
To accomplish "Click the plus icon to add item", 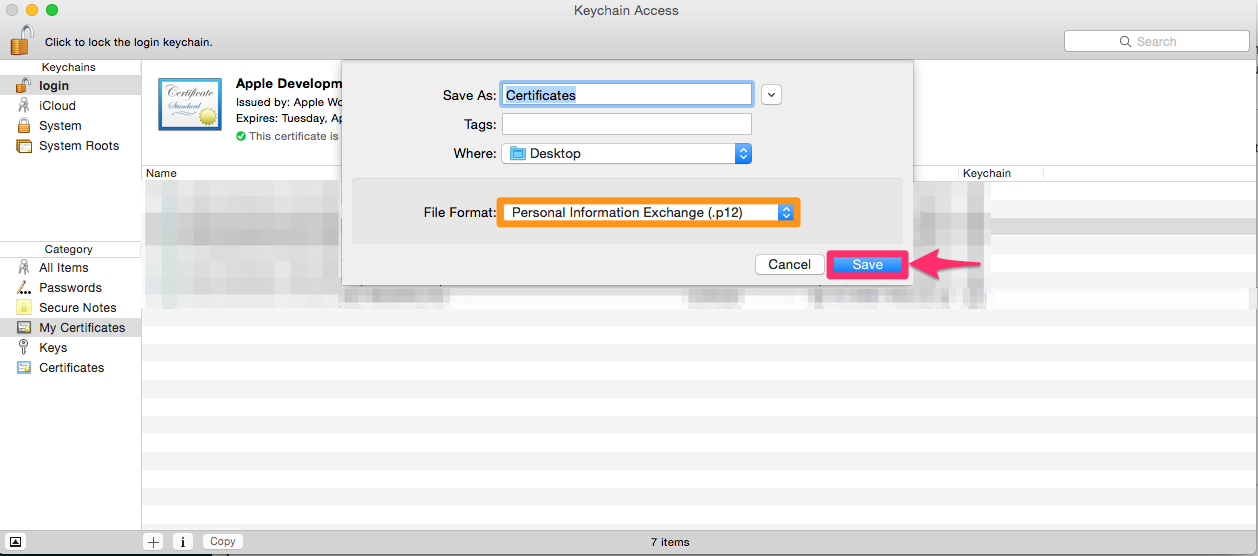I will coord(153,541).
